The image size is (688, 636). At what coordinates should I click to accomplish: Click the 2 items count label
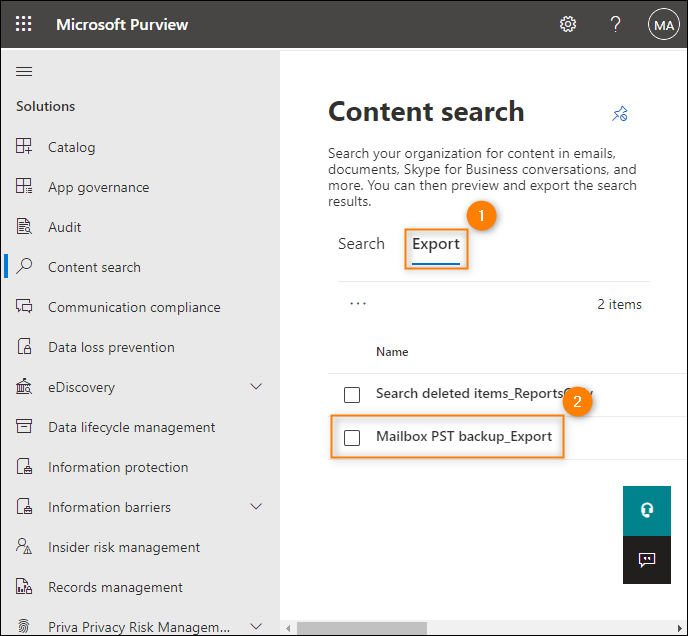point(619,304)
